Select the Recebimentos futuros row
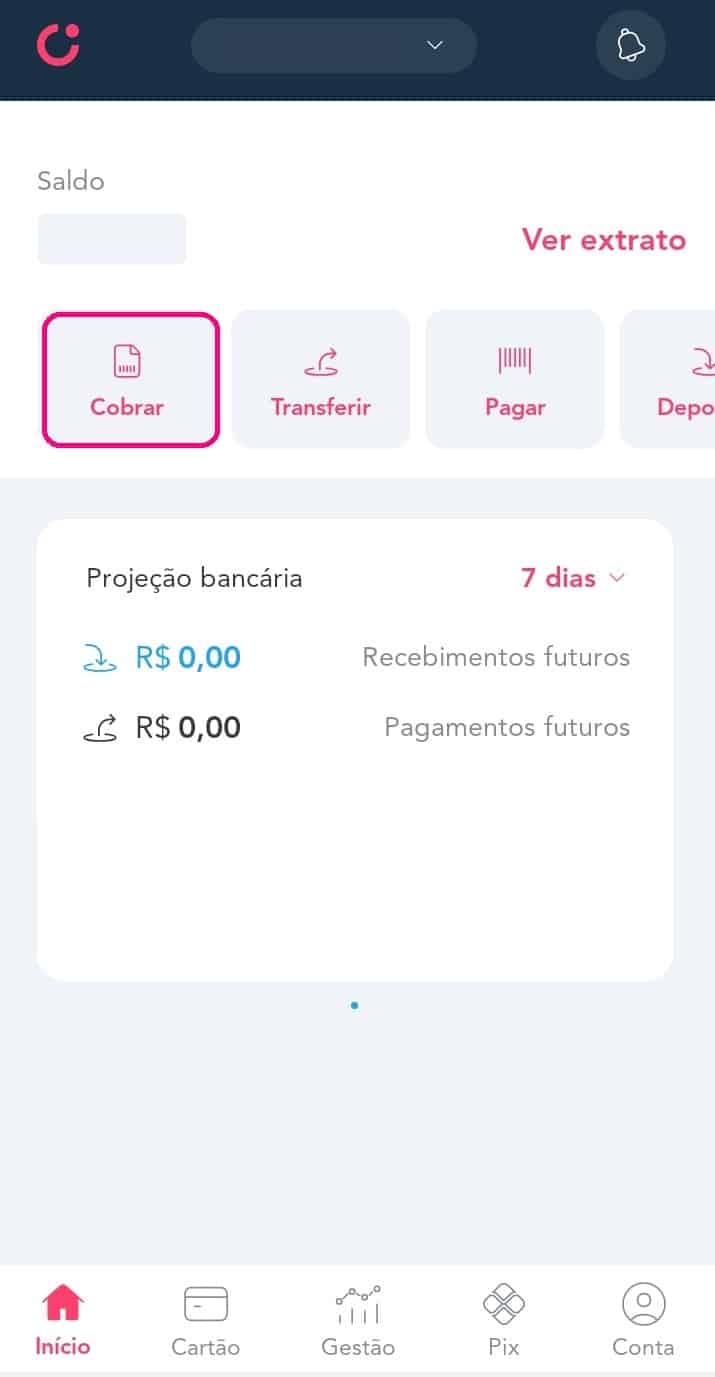 [356, 658]
